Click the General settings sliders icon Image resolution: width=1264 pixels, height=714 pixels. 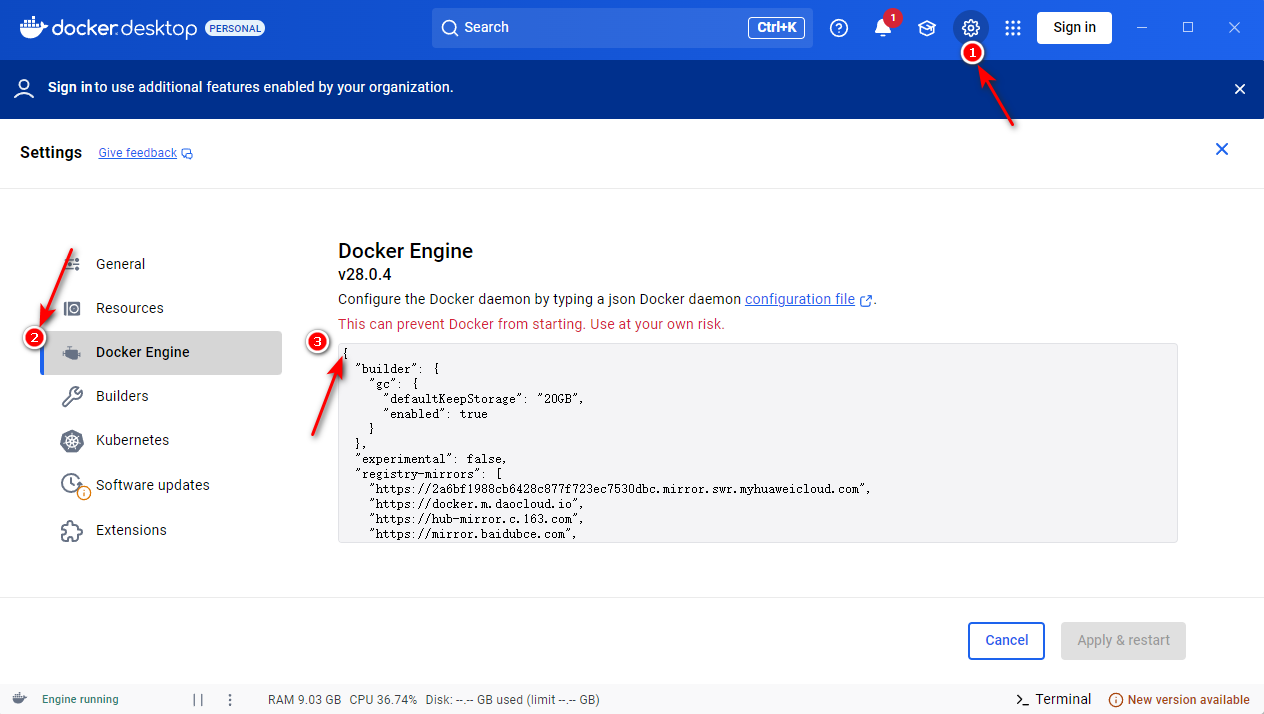pyautogui.click(x=72, y=264)
